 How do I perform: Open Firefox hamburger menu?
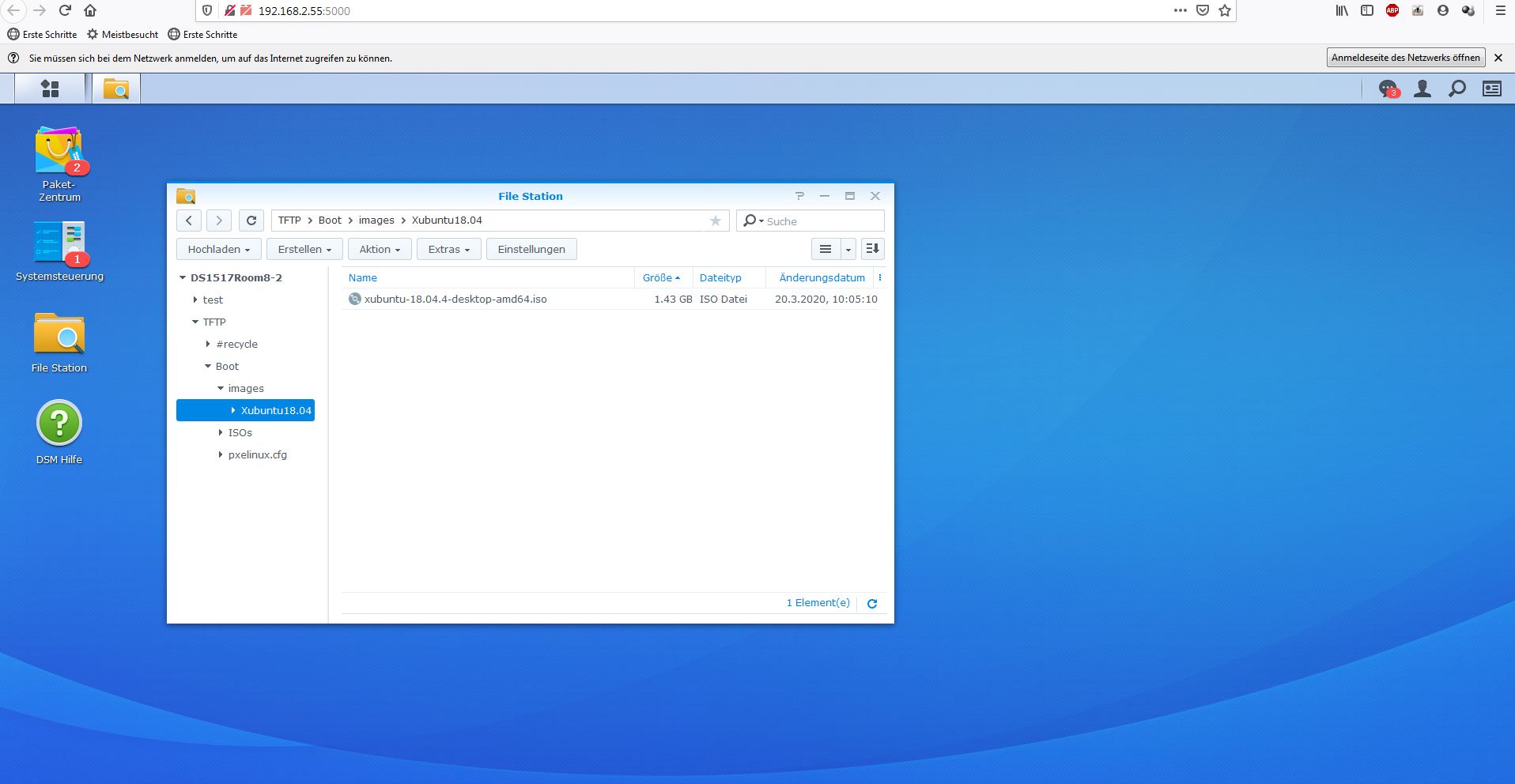coord(1500,10)
